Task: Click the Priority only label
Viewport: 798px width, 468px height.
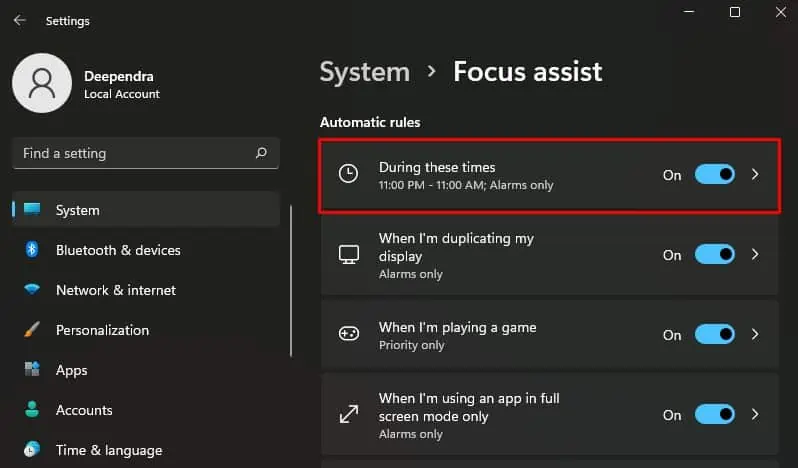Action: point(411,345)
